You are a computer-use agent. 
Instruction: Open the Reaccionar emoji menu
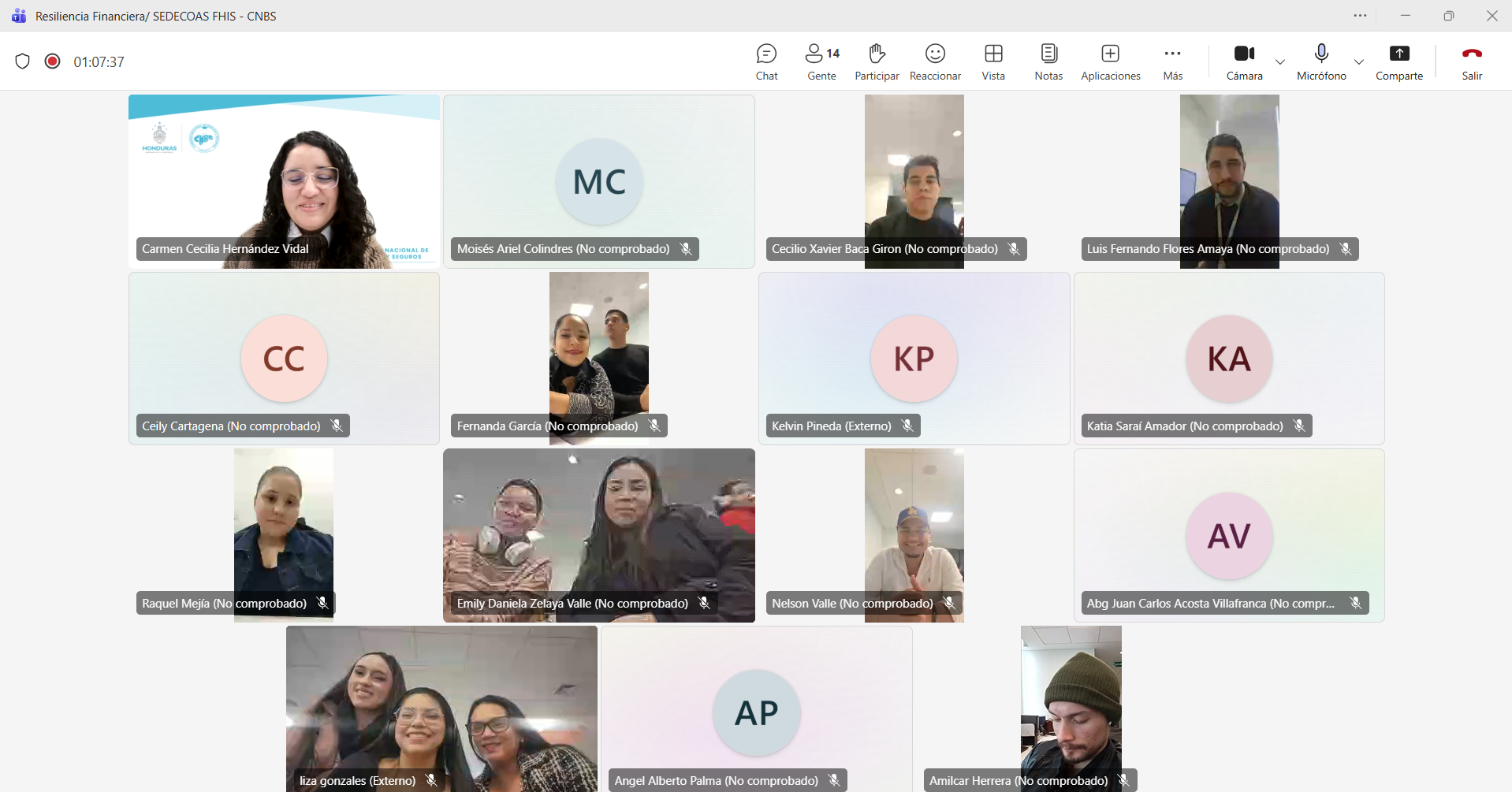(x=935, y=61)
